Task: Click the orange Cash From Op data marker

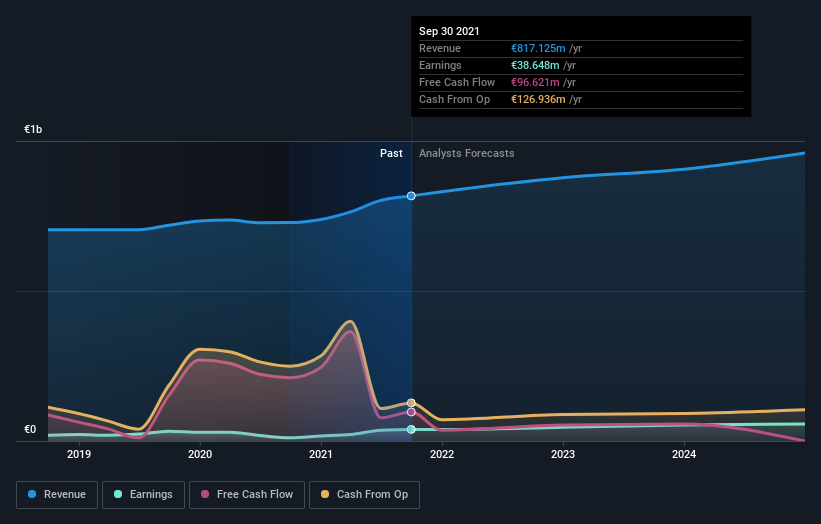Action: coord(411,403)
